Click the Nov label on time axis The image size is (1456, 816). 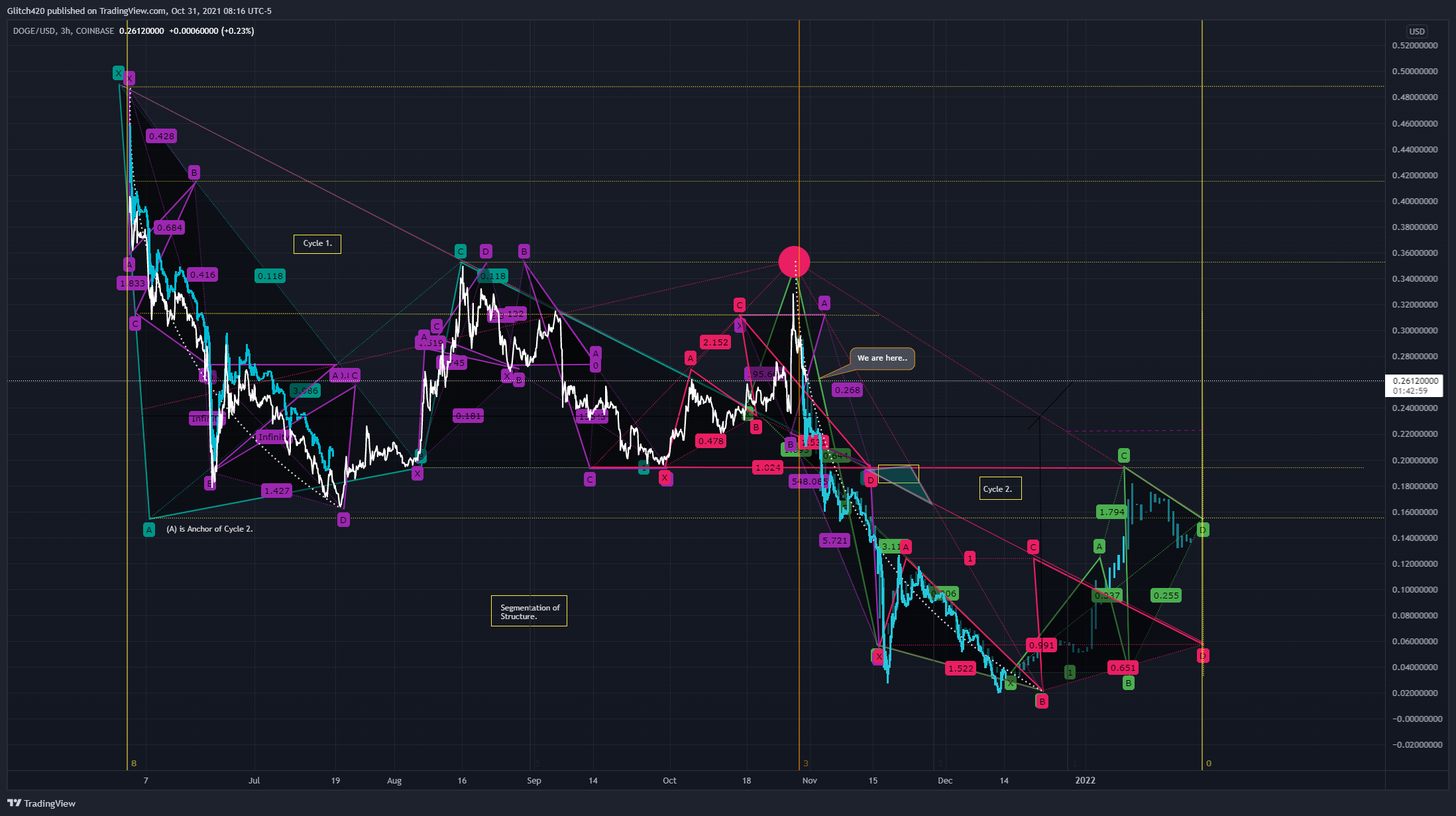click(809, 780)
